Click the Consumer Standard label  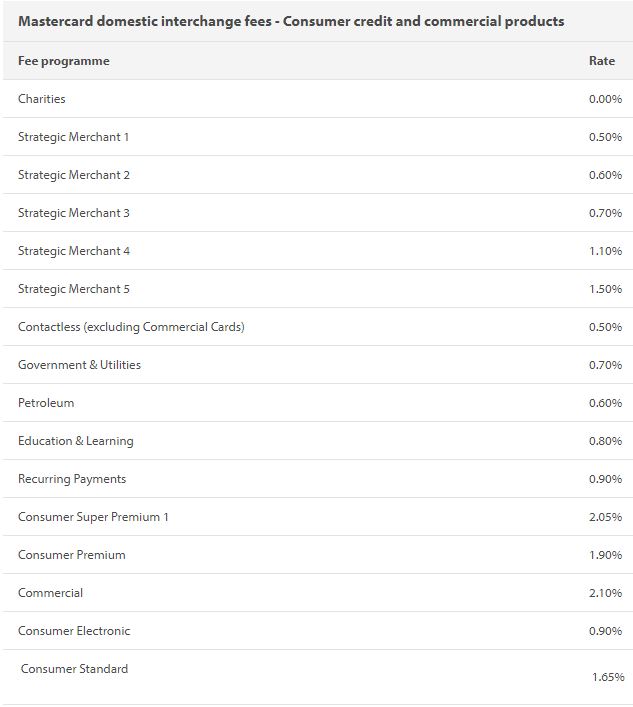pyautogui.click(x=74, y=669)
